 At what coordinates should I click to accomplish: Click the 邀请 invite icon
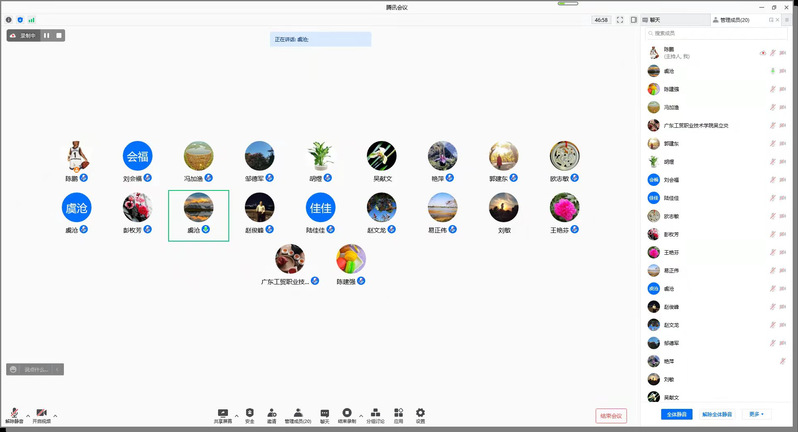(271, 414)
